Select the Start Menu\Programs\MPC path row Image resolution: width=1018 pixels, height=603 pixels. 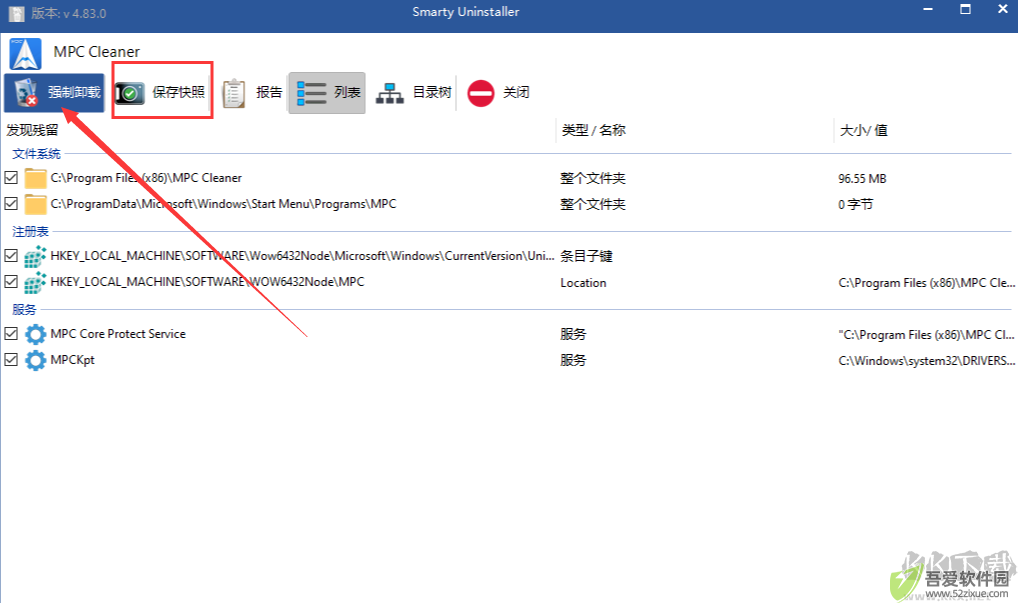pyautogui.click(x=223, y=204)
